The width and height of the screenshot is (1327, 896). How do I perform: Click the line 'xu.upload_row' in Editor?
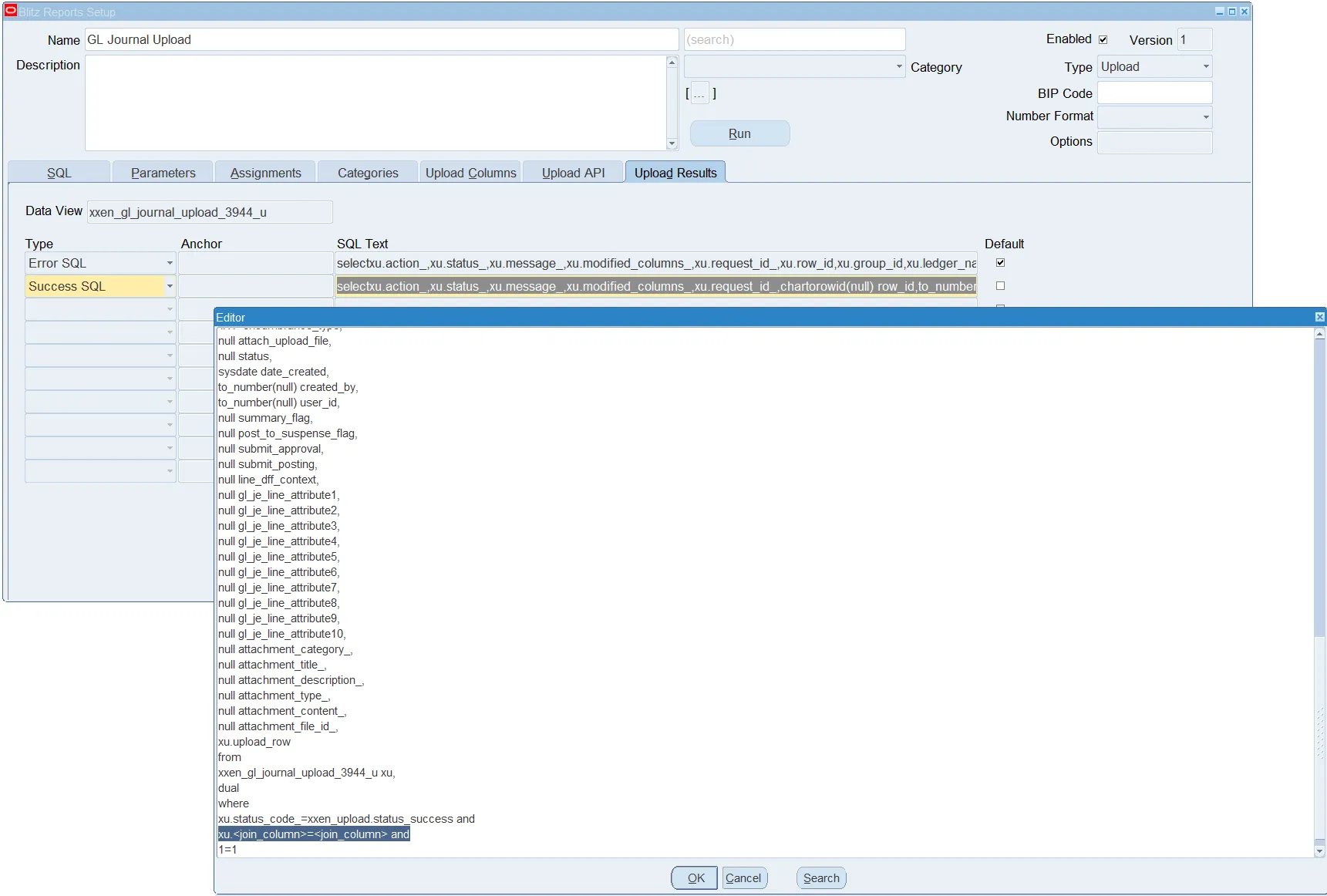pyautogui.click(x=254, y=742)
